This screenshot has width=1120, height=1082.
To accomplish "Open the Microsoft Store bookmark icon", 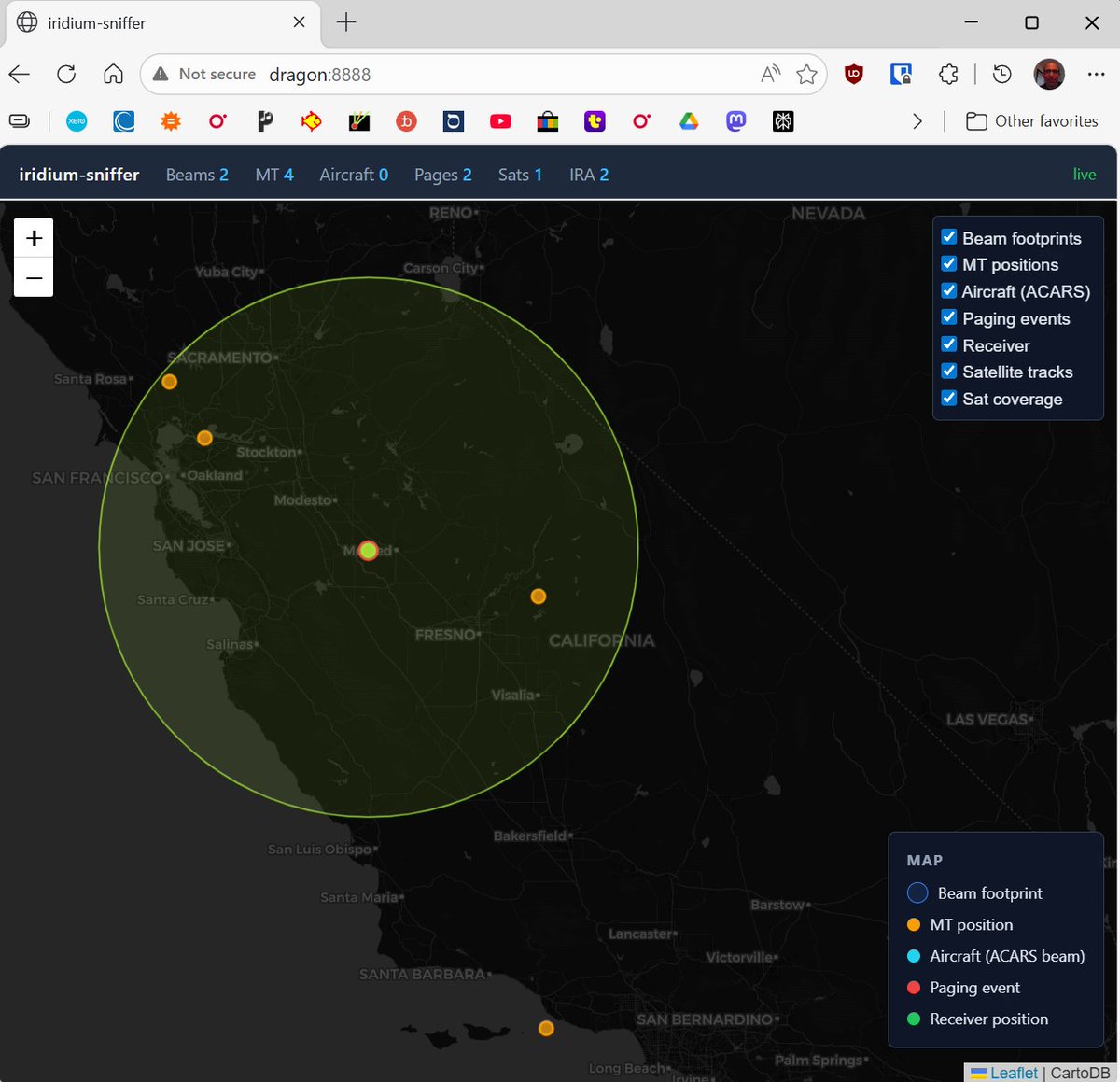I will click(x=548, y=121).
